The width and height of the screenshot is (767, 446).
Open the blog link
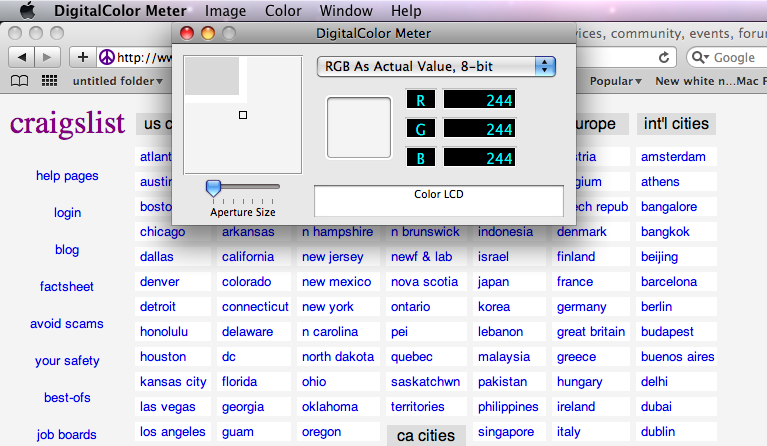pyautogui.click(x=67, y=250)
